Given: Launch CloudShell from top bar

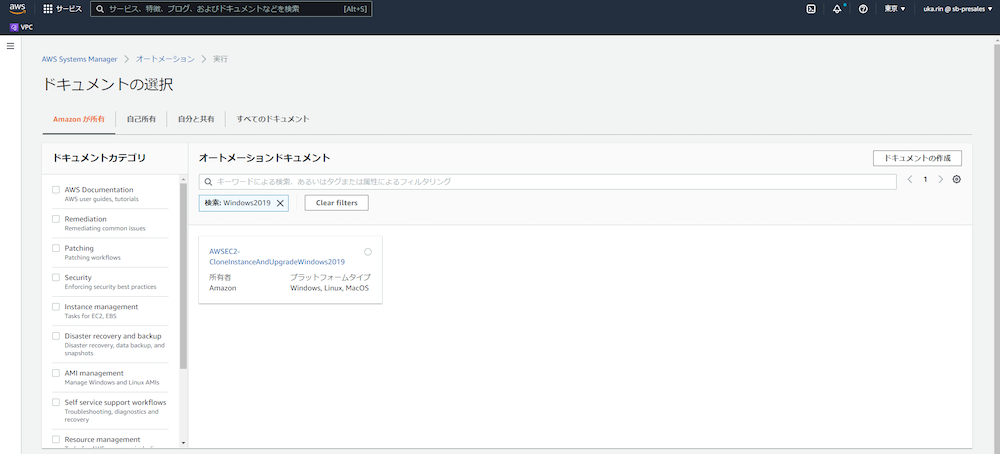Looking at the screenshot, I should (811, 9).
